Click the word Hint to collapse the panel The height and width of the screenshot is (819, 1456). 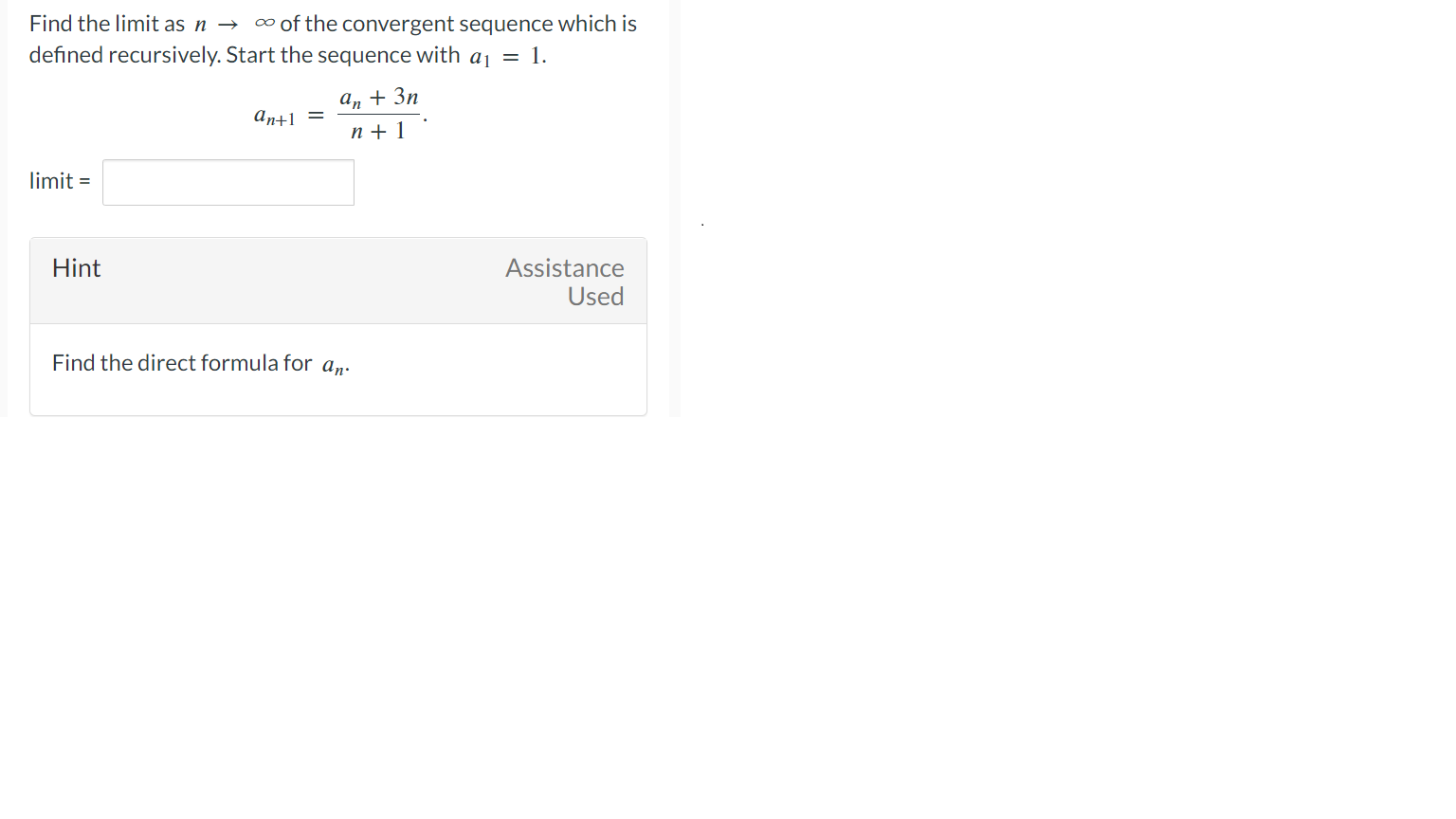click(76, 268)
